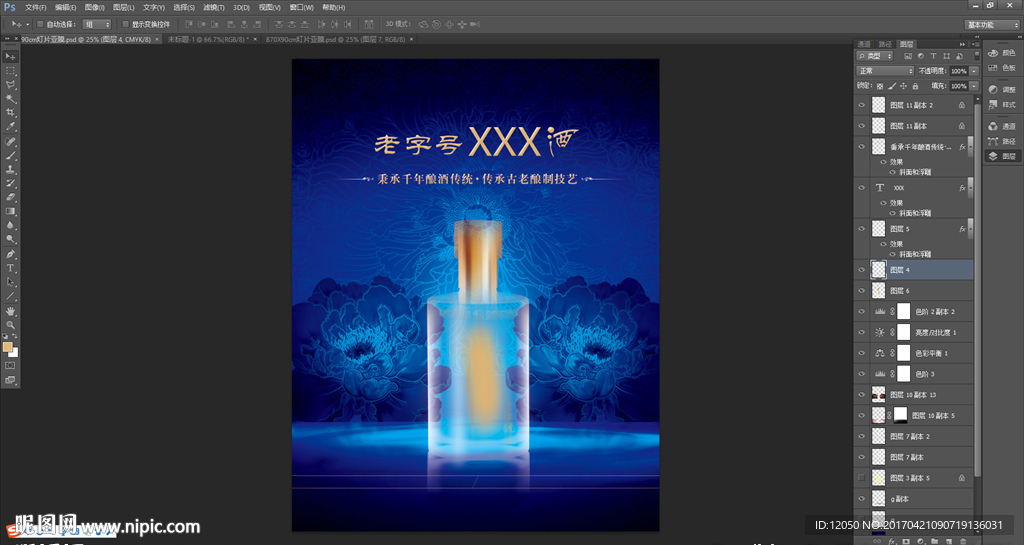The image size is (1024, 545).
Task: Select layer 图层 10 副本 13 thumbnail
Action: [879, 394]
